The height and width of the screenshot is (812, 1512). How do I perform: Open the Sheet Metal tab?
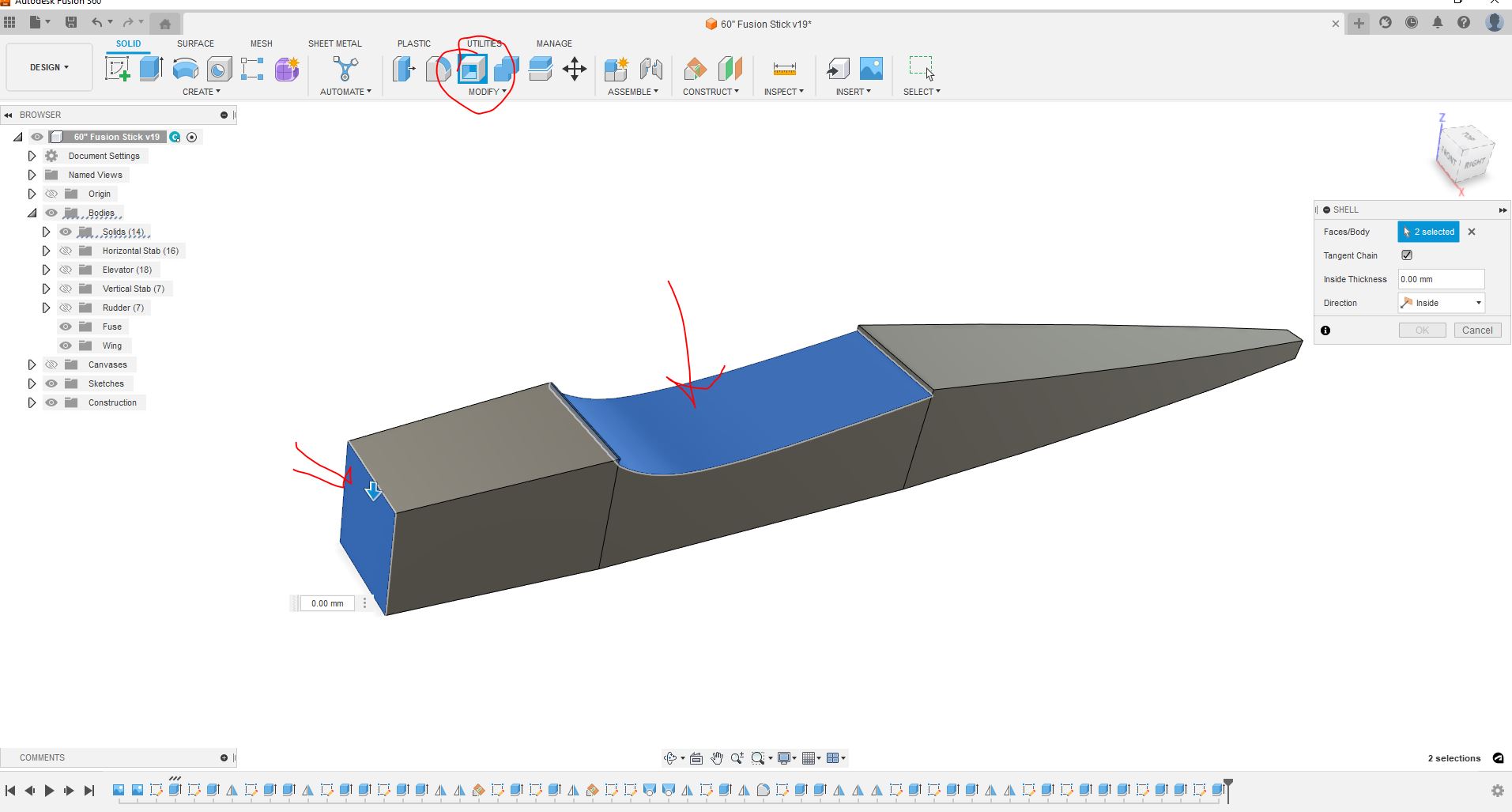point(334,43)
